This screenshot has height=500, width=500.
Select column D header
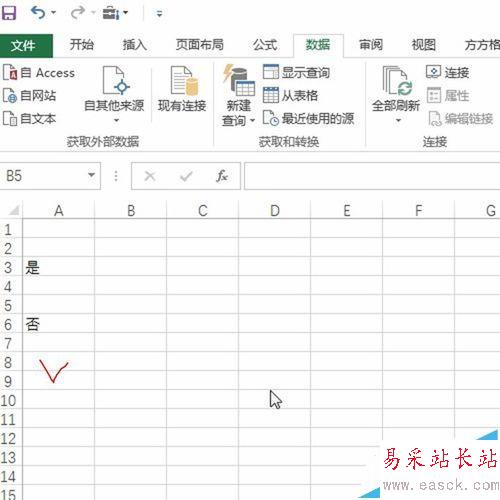[x=275, y=210]
